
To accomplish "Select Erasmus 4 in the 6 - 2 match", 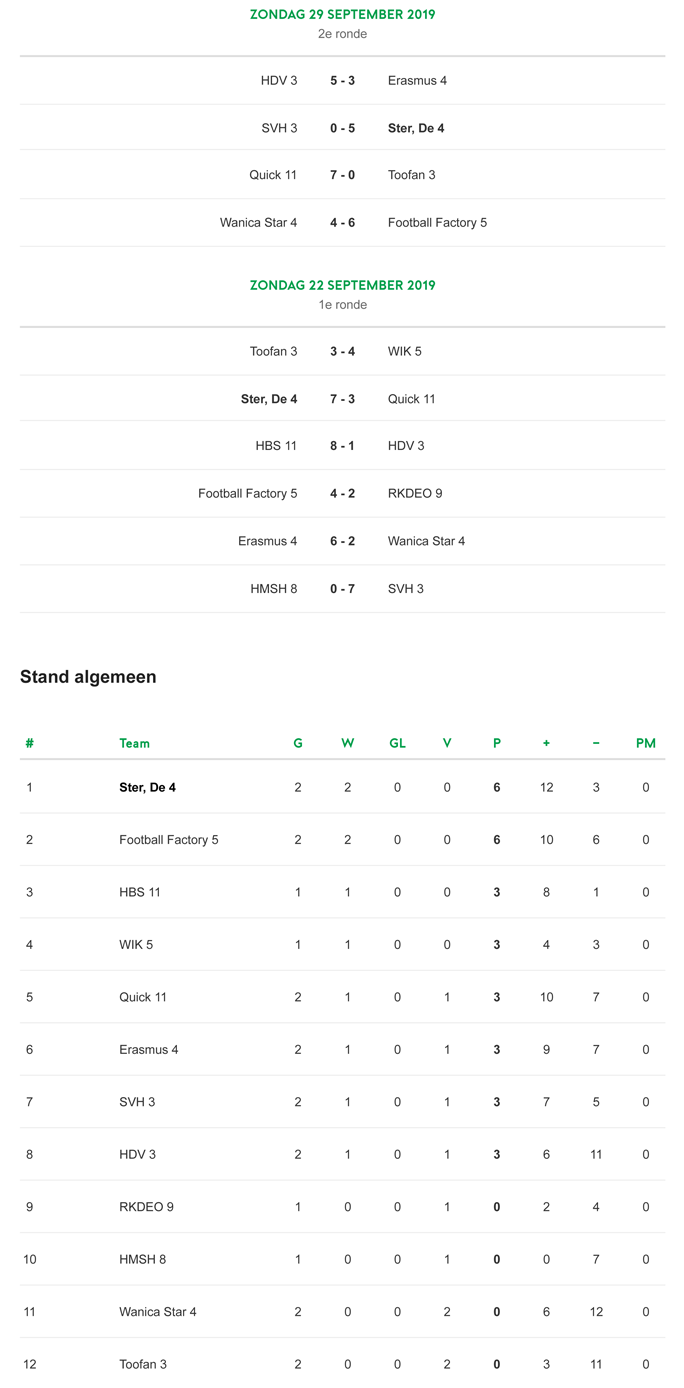I will (268, 541).
